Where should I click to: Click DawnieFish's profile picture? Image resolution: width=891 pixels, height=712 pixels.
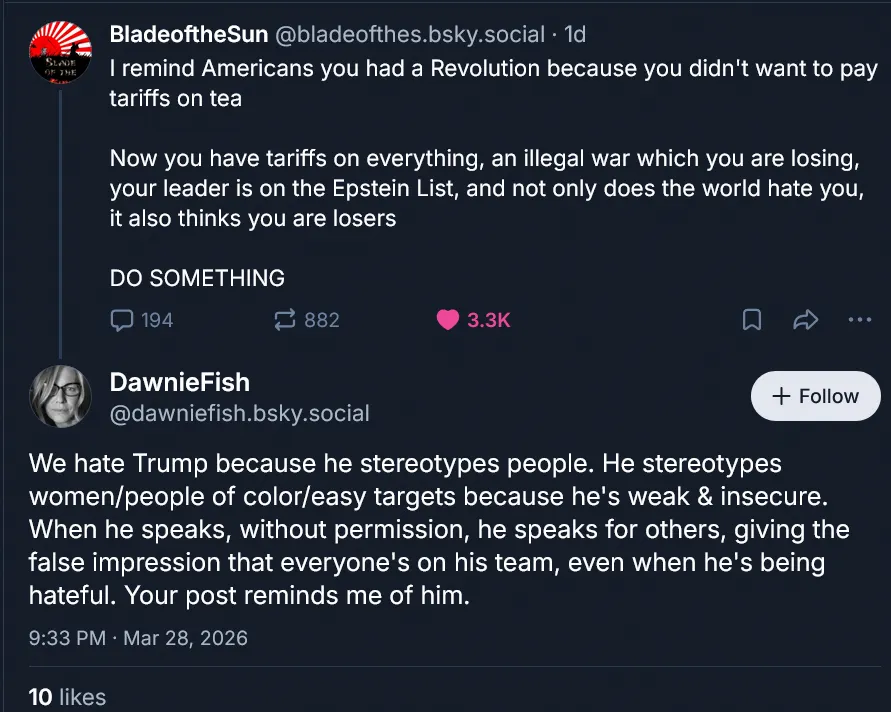tap(63, 397)
